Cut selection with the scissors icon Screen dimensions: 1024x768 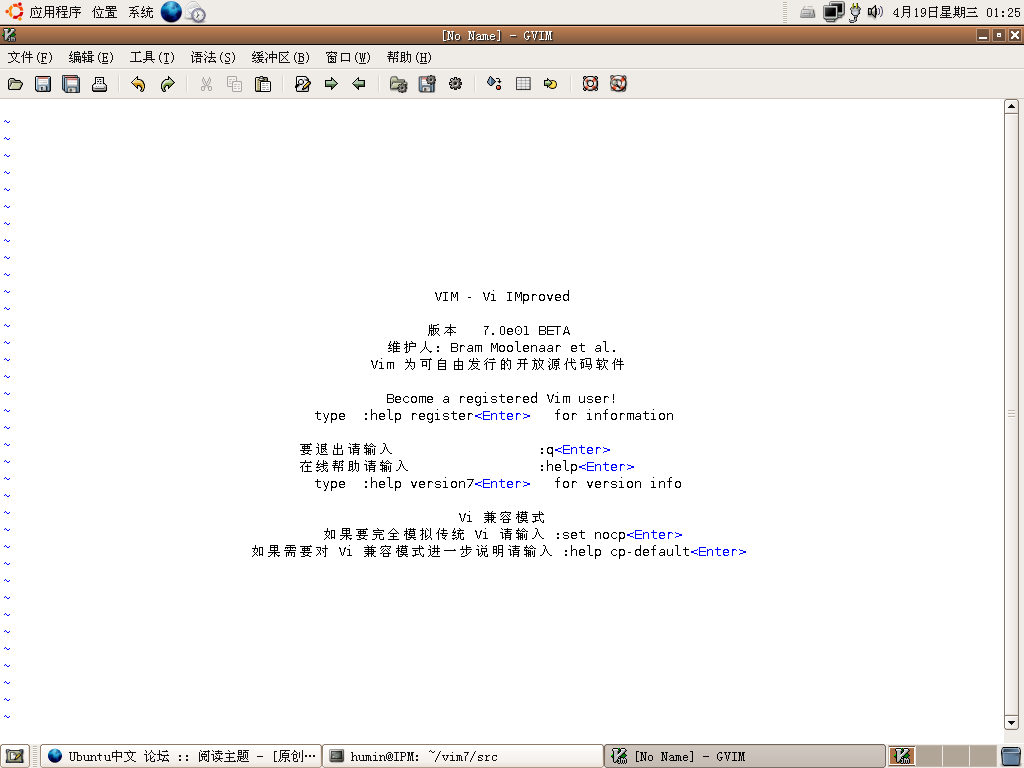coord(206,84)
